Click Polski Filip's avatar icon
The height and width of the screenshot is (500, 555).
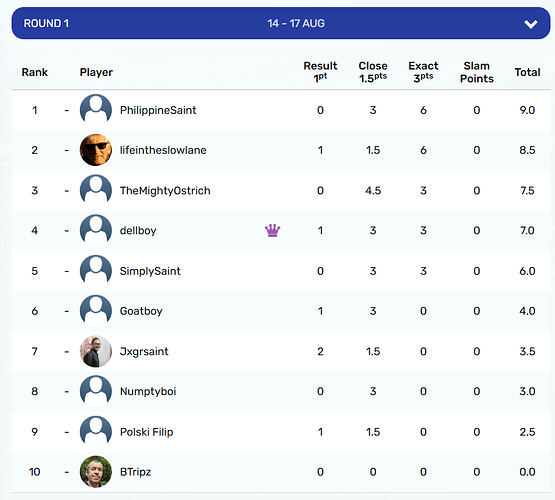click(x=96, y=431)
